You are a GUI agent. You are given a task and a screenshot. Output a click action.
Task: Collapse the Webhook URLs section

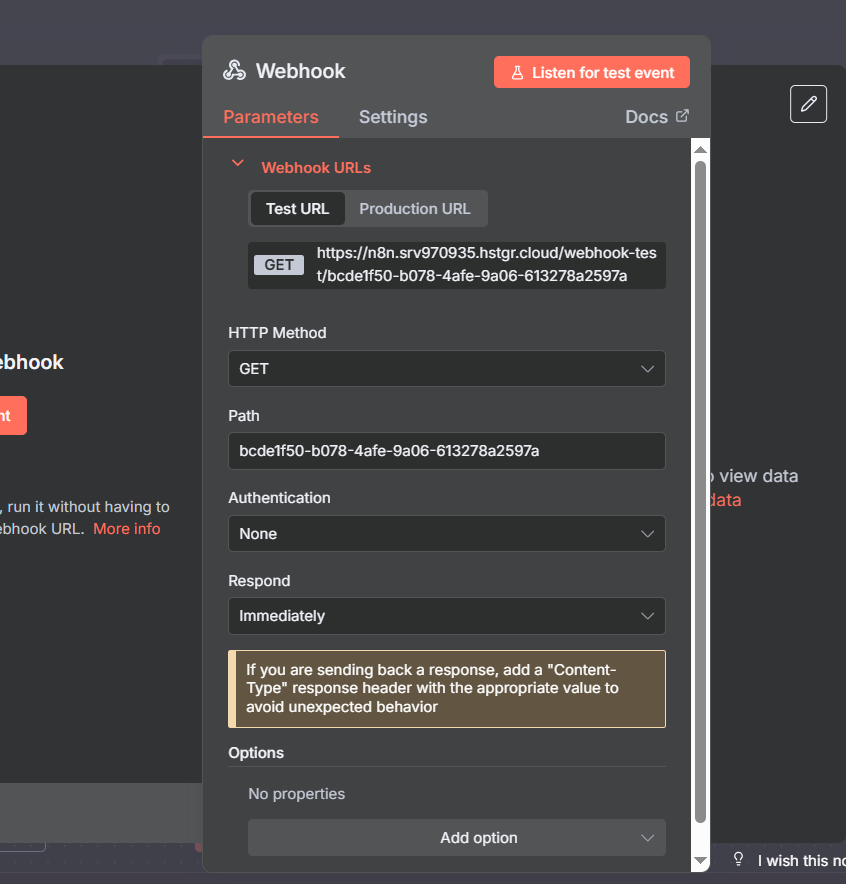click(x=238, y=164)
